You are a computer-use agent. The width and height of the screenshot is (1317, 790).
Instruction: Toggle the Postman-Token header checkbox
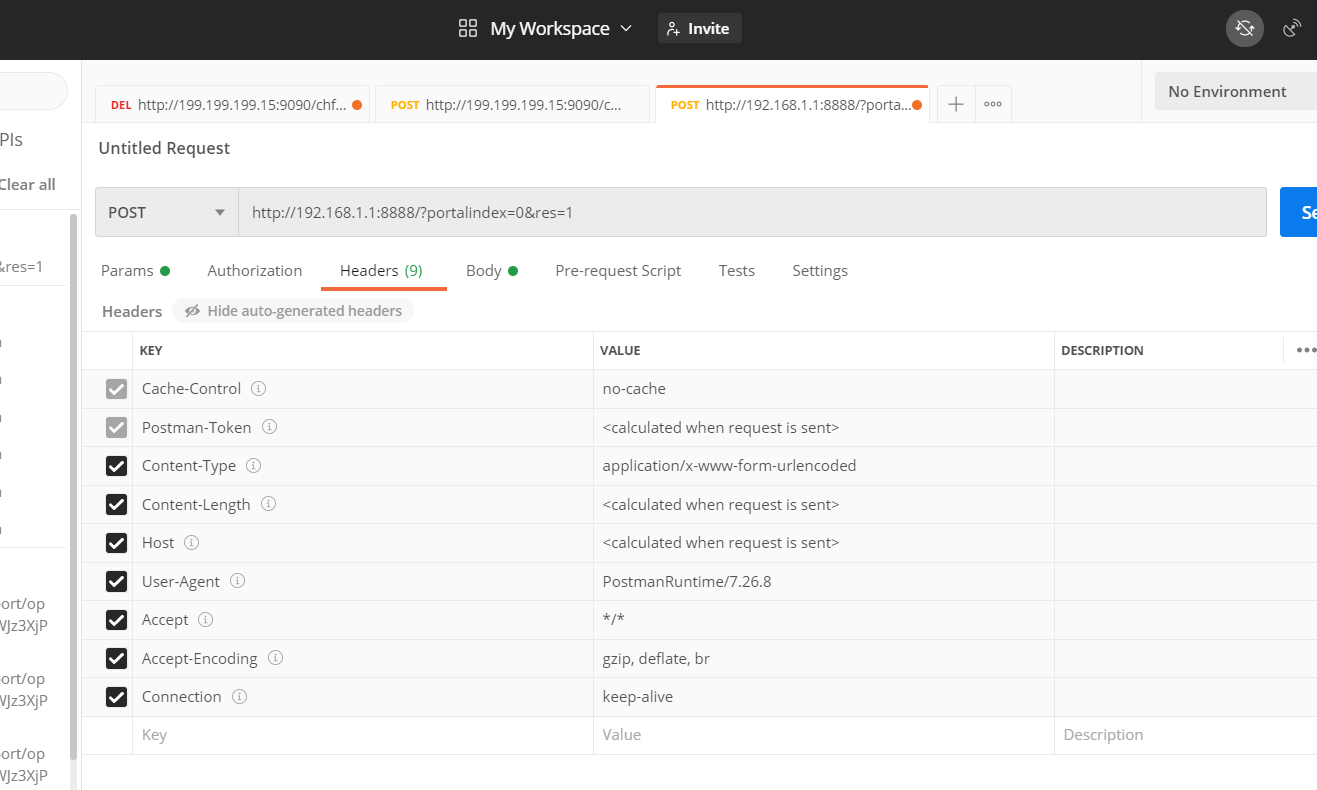(x=116, y=427)
